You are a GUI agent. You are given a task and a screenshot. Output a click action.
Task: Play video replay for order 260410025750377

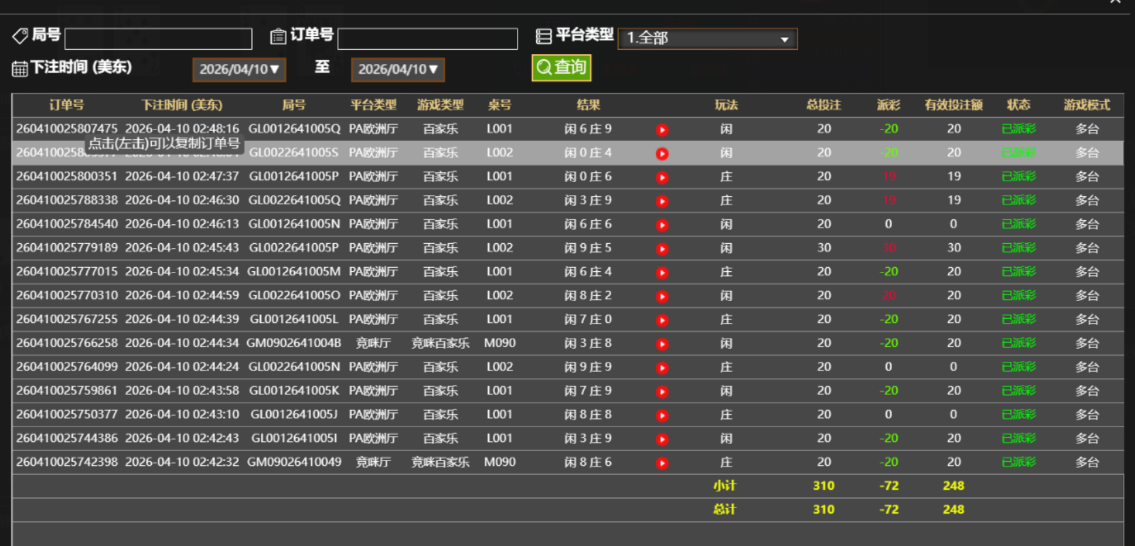662,416
